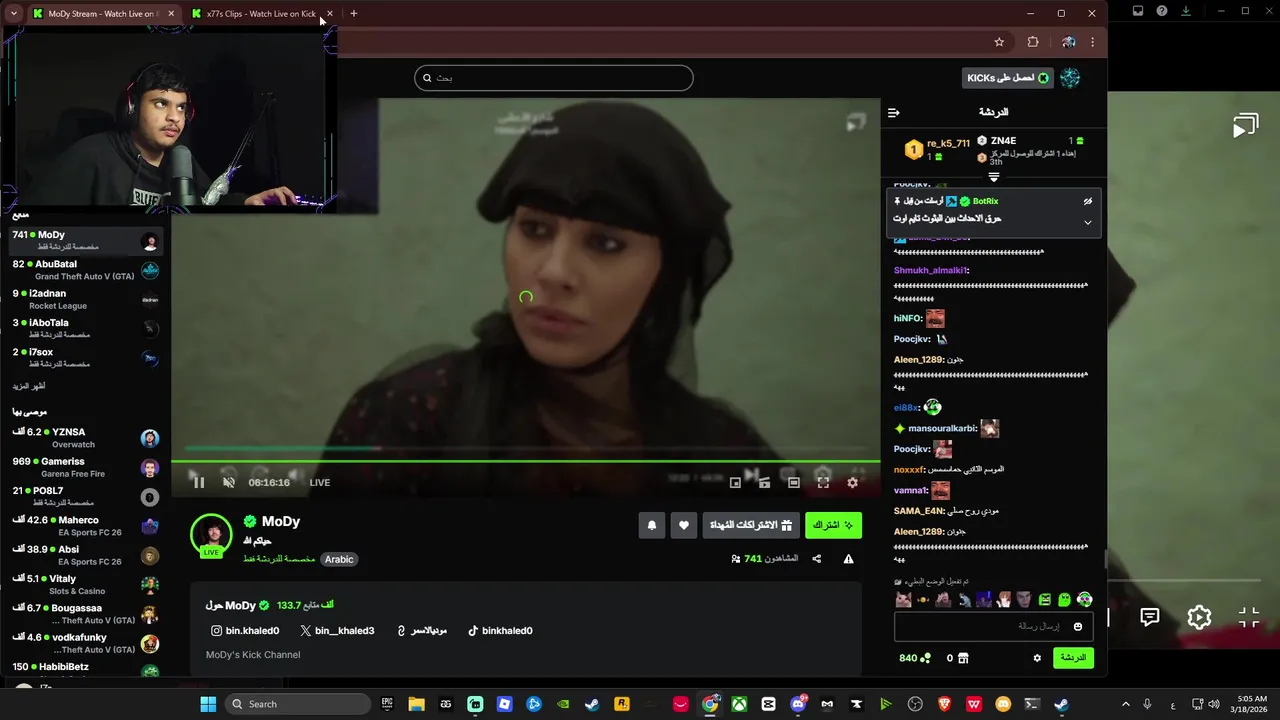
Task: Jump to LIVE in player
Action: tap(320, 482)
